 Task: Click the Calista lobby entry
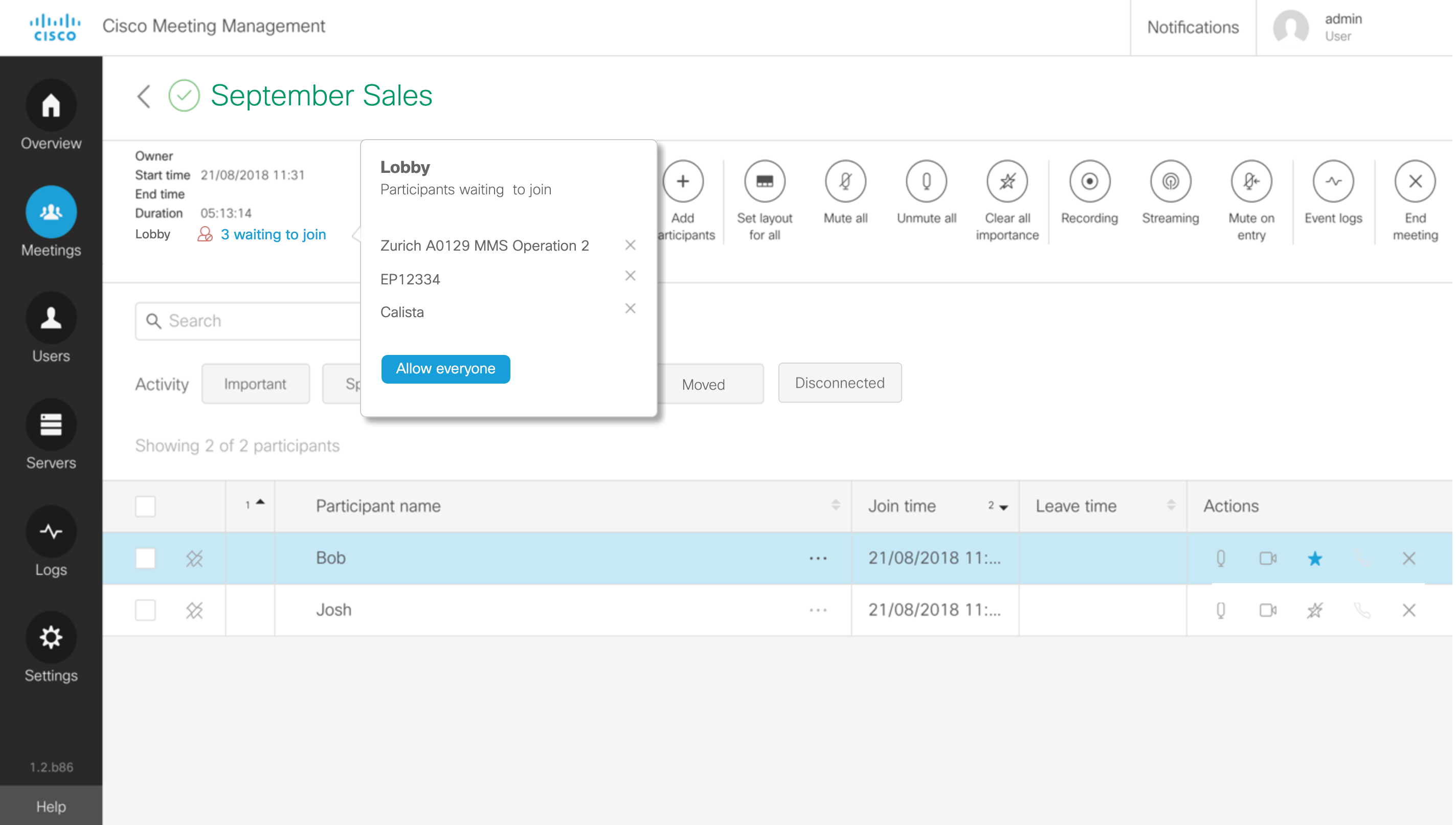click(401, 312)
